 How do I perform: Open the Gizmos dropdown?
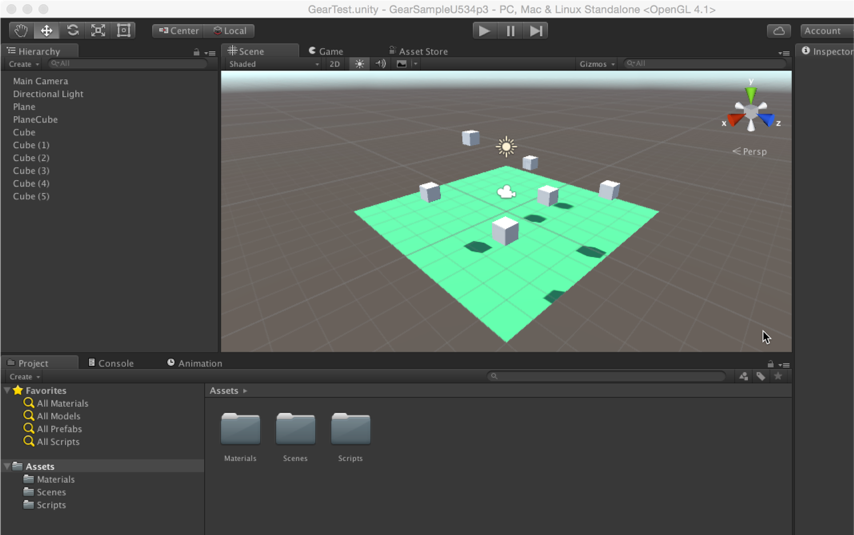597,64
